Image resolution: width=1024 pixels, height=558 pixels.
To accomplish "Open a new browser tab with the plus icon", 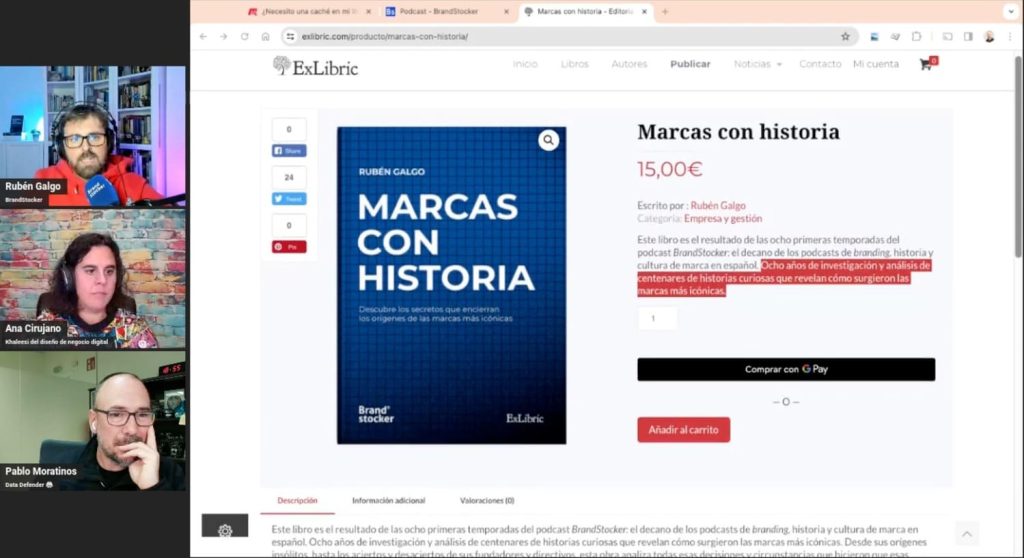I will point(665,11).
